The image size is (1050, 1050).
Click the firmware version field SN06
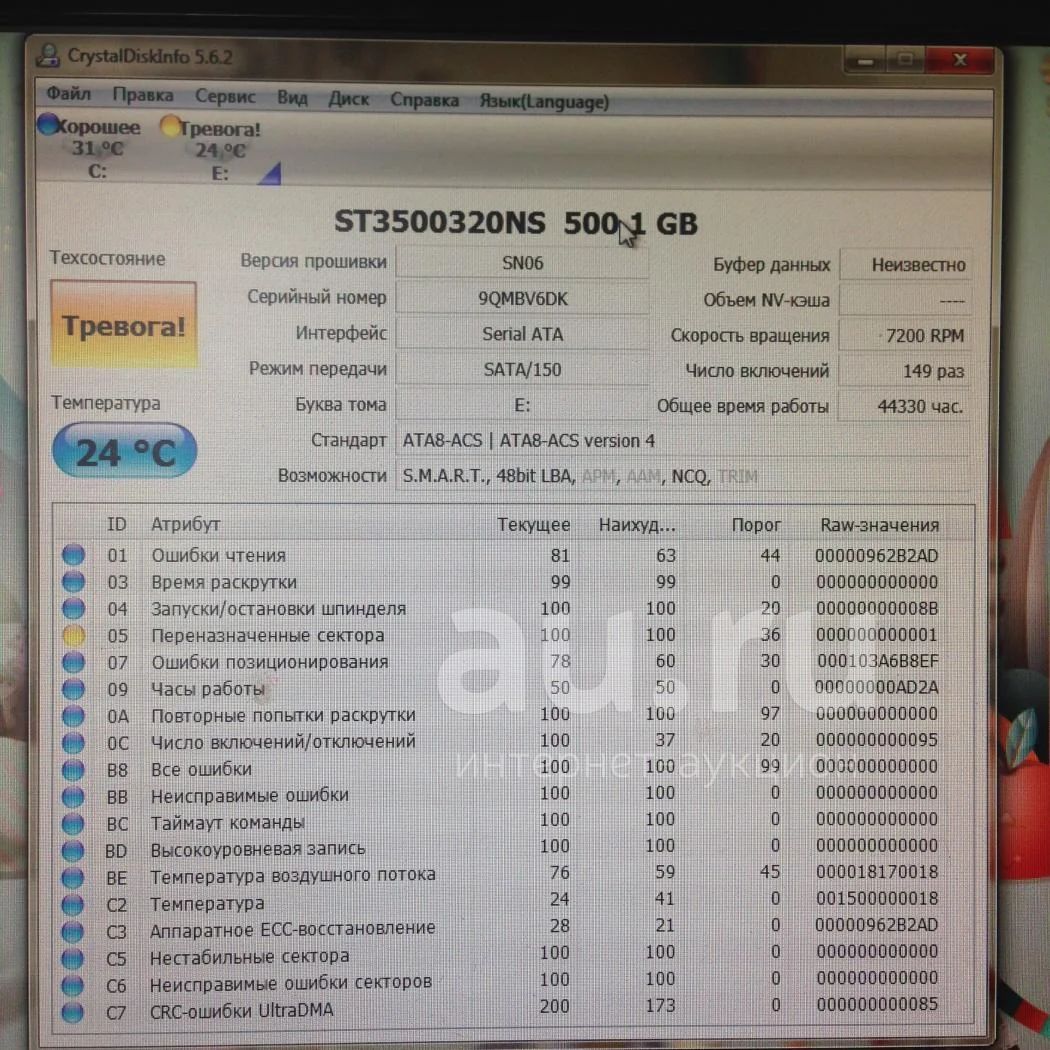tap(522, 263)
